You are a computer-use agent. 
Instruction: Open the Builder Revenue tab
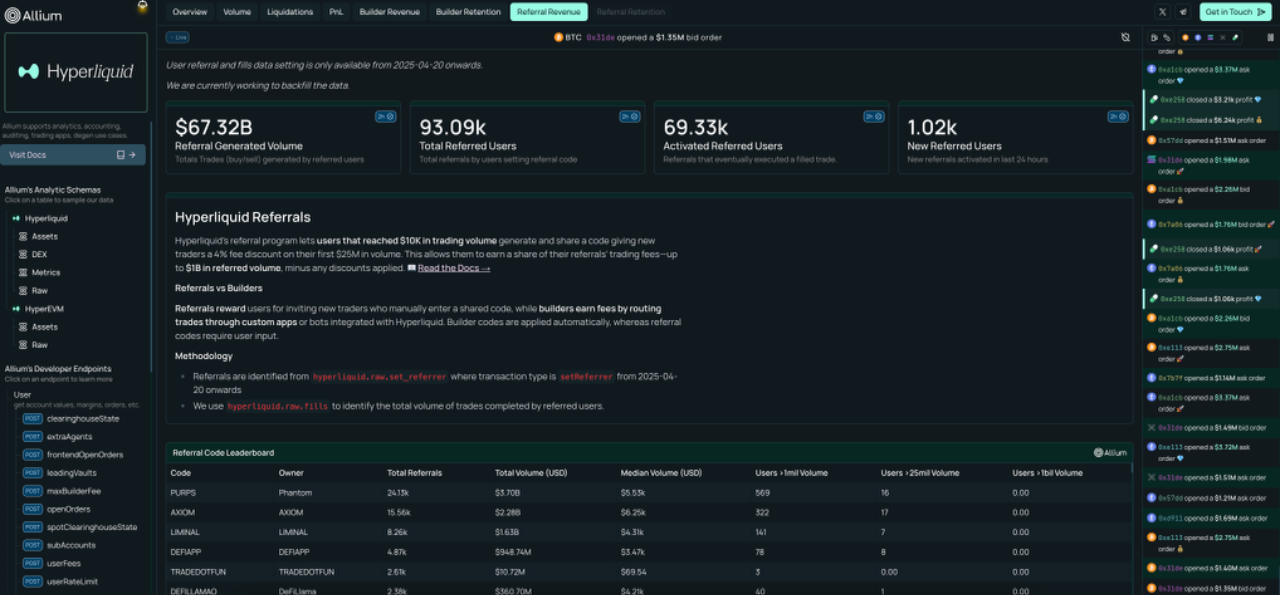pyautogui.click(x=390, y=12)
